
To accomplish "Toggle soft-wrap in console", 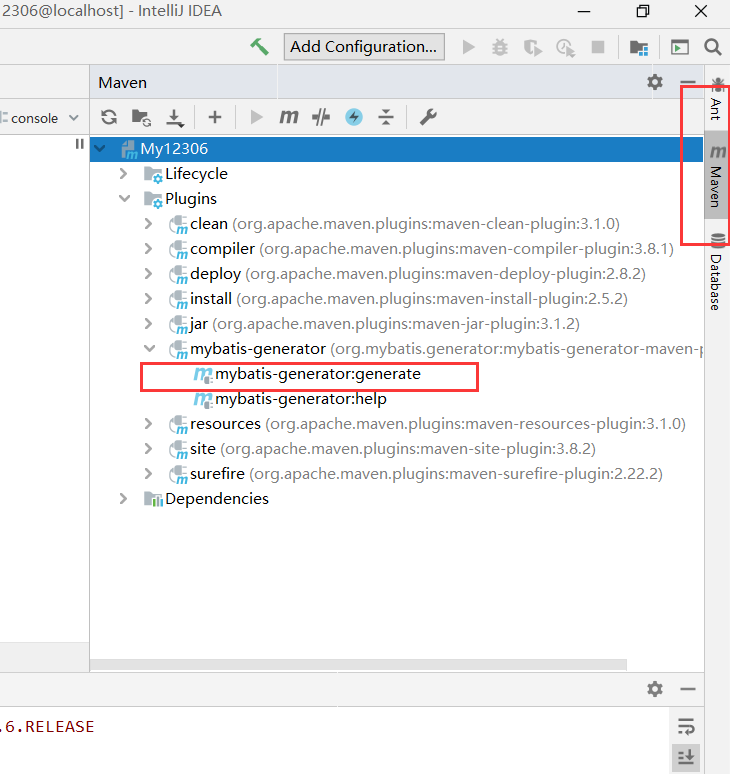I will click(x=686, y=727).
